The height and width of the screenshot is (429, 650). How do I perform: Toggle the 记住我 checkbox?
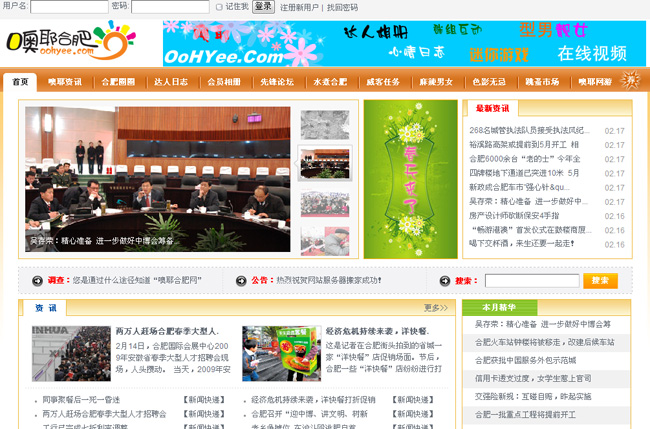tap(220, 7)
